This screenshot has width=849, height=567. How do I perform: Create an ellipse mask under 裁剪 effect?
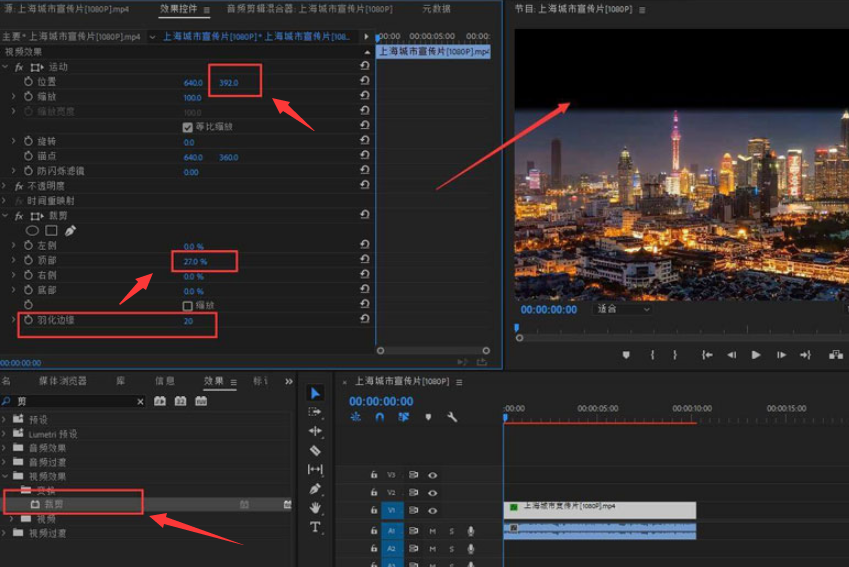click(32, 231)
